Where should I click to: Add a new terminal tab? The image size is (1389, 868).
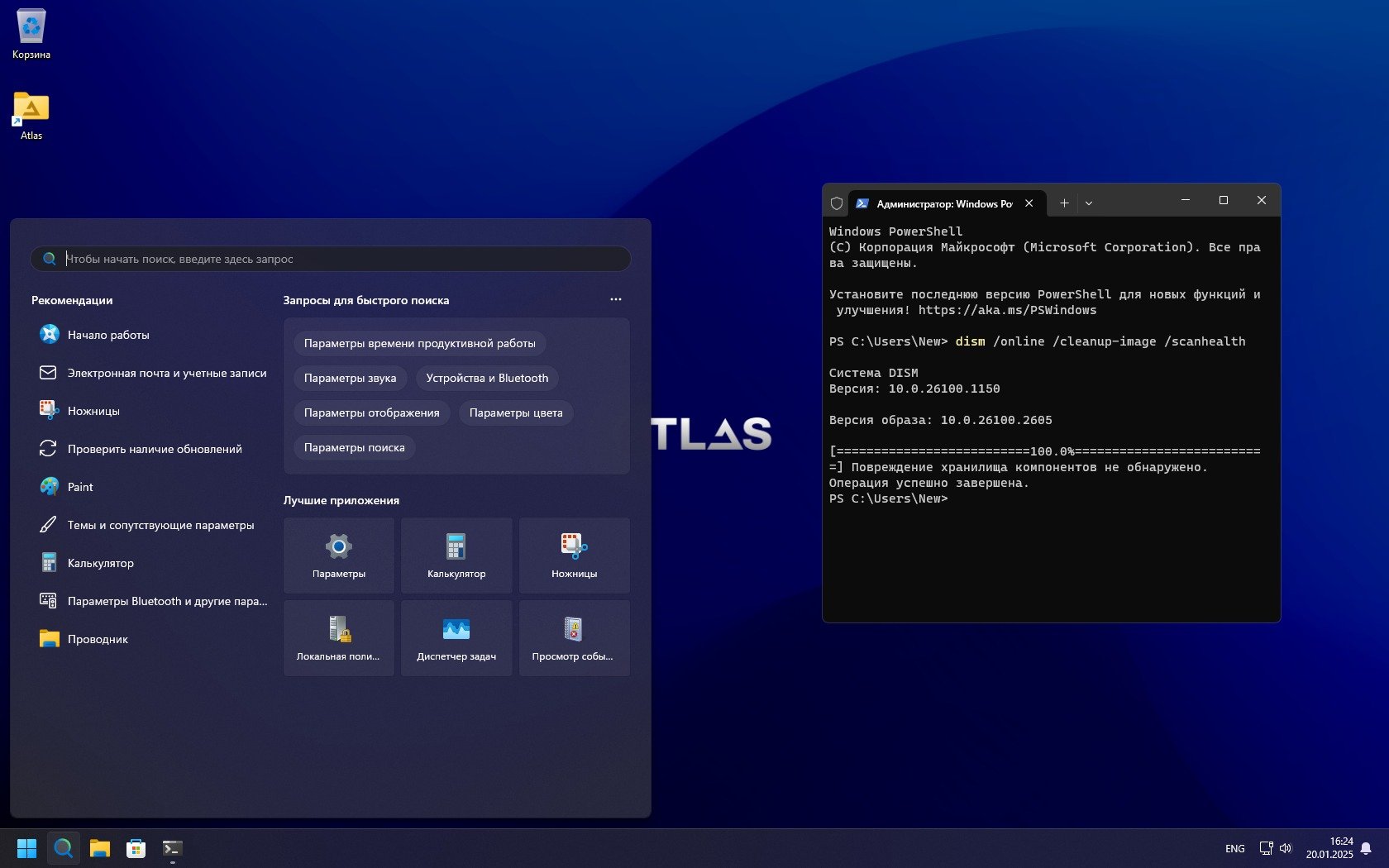pos(1064,203)
